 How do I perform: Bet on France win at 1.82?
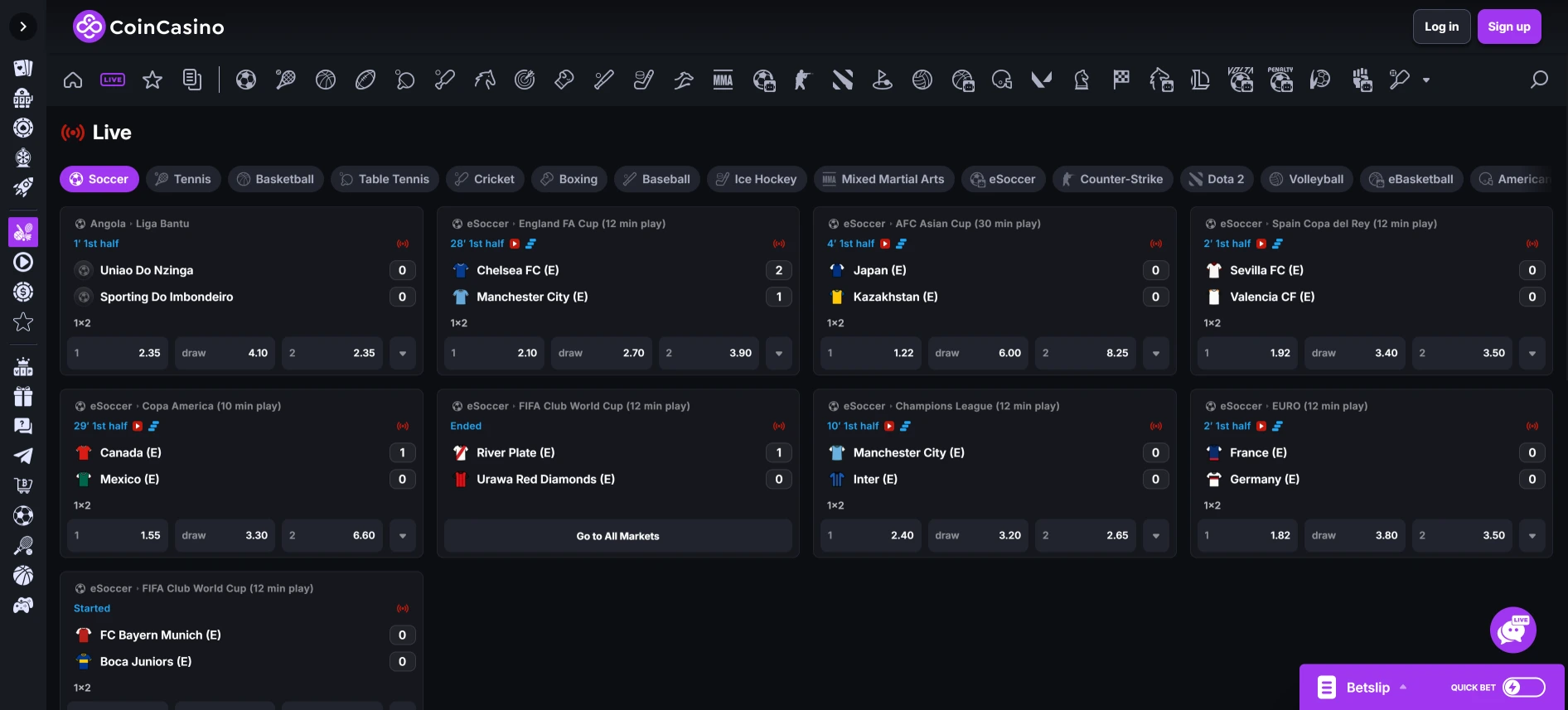[1247, 535]
